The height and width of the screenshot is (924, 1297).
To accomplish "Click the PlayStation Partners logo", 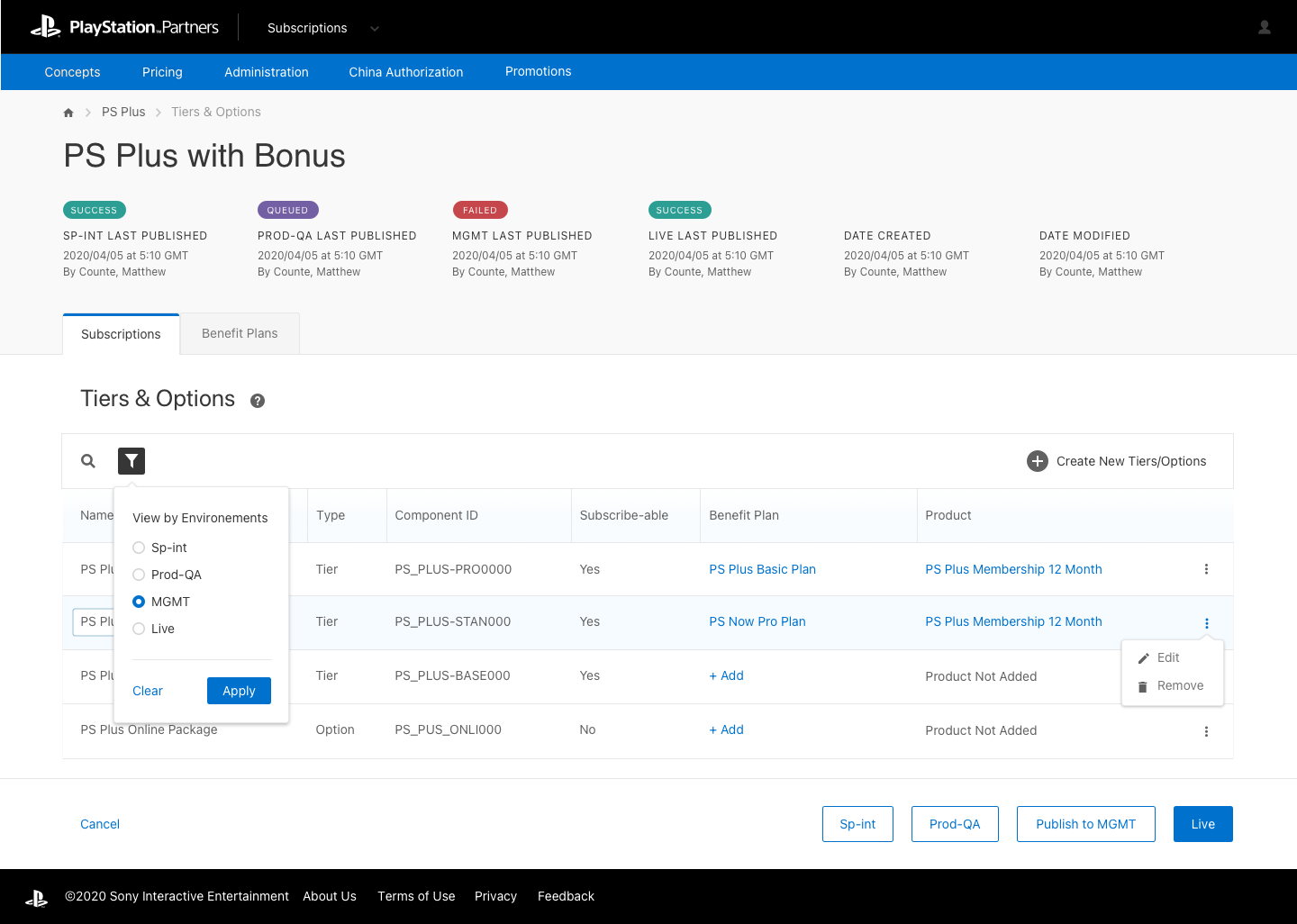I will click(124, 27).
